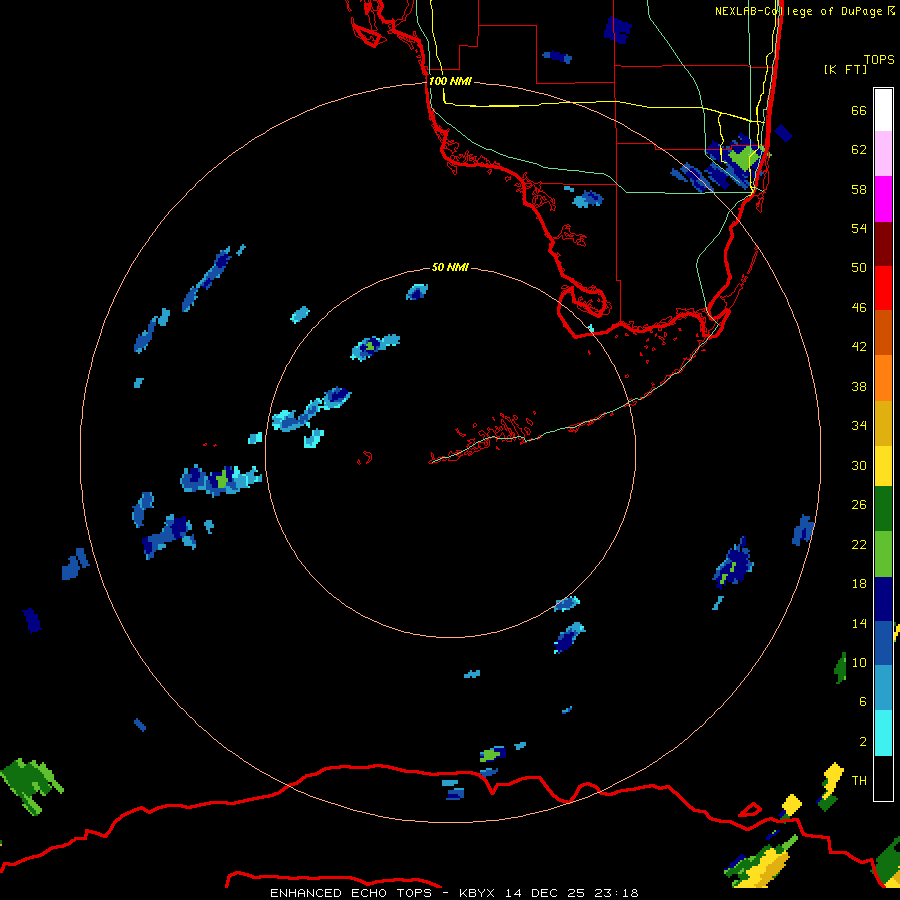The height and width of the screenshot is (900, 900).
Task: Pick the navy blue legend swatch
Action: pyautogui.click(x=883, y=599)
